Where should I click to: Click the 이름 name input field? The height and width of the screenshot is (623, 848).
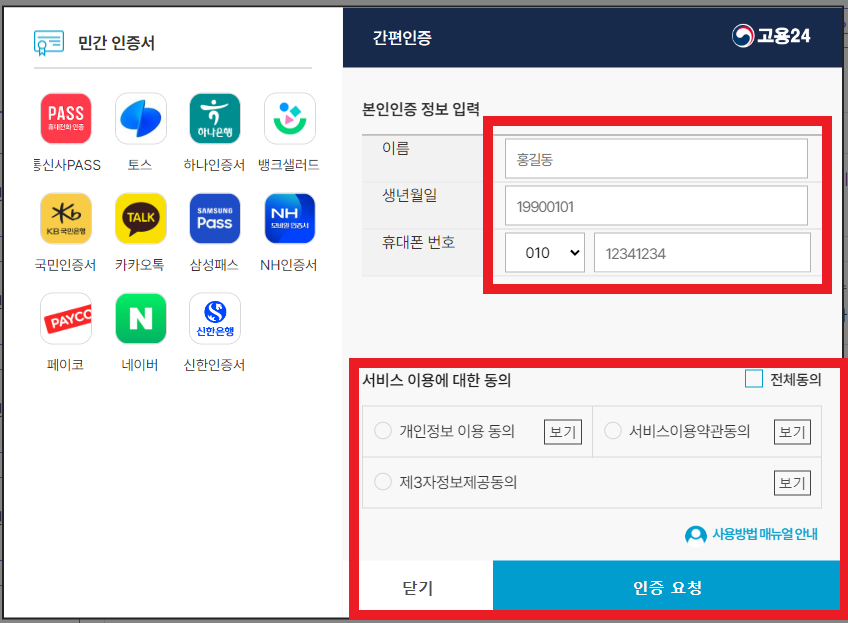pos(656,158)
